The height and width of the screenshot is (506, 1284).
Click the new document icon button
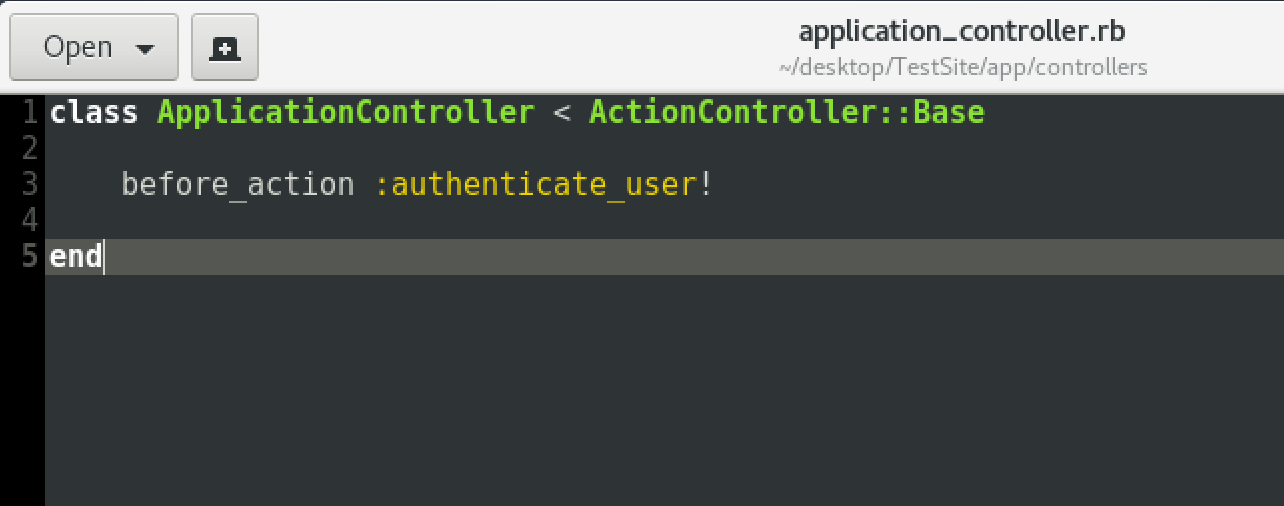coord(225,47)
